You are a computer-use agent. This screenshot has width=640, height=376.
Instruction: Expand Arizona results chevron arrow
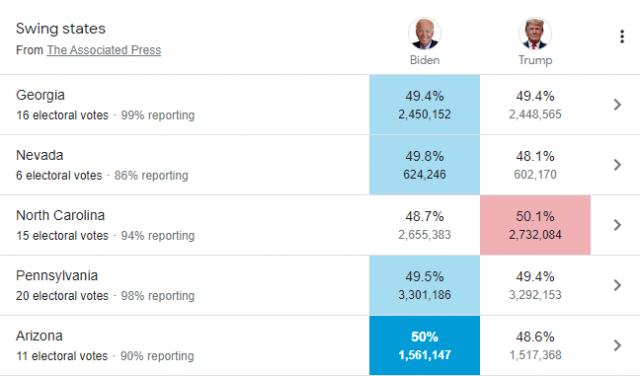tap(618, 345)
